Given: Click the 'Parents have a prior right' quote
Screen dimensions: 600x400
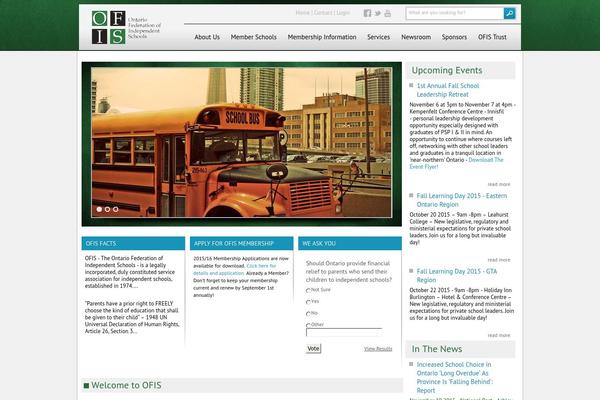Looking at the screenshot, I should tap(132, 317).
